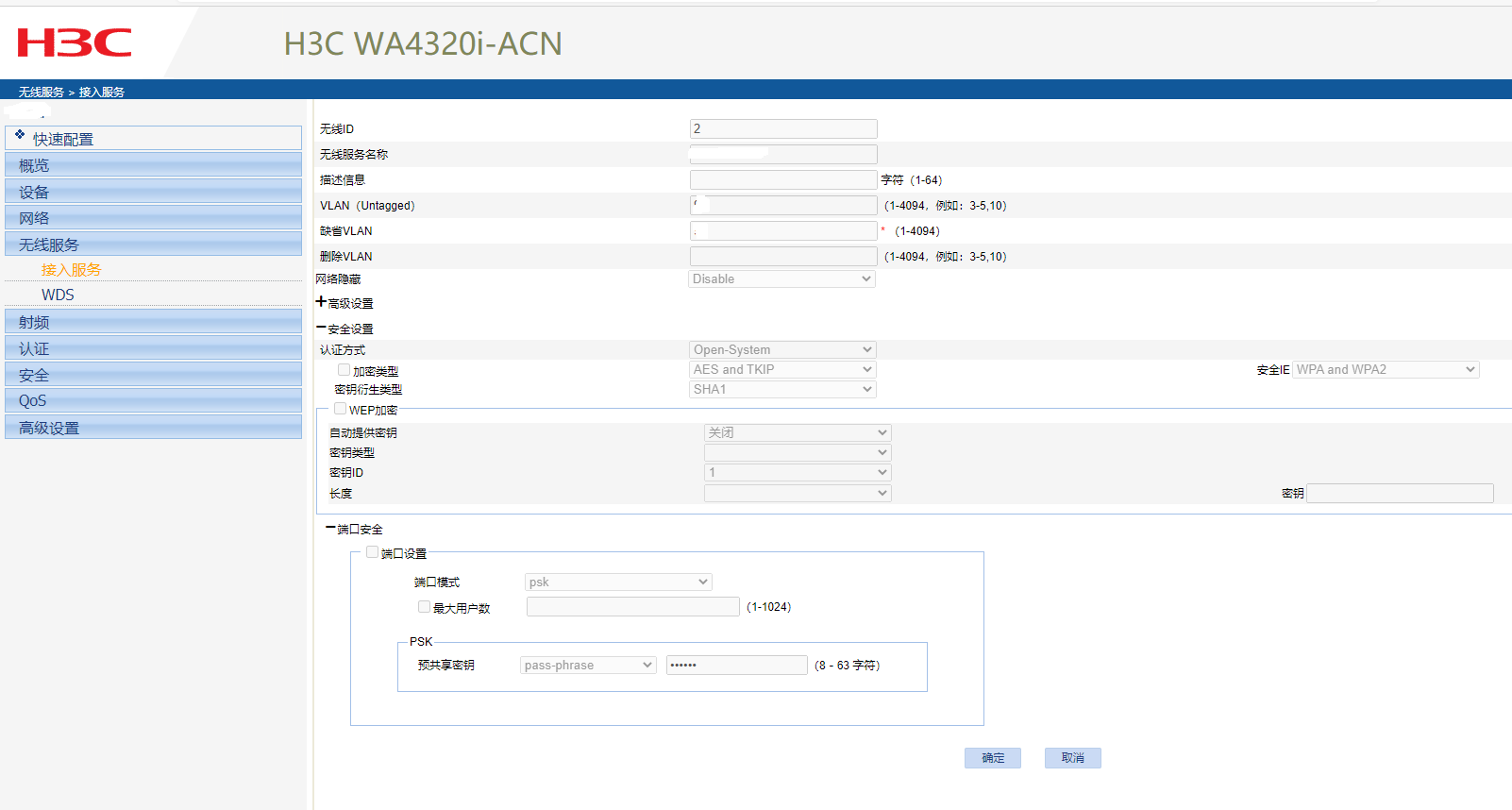Open the 密钥衍生类型 SHA1 dropdown
The image size is (1512, 810).
(783, 389)
